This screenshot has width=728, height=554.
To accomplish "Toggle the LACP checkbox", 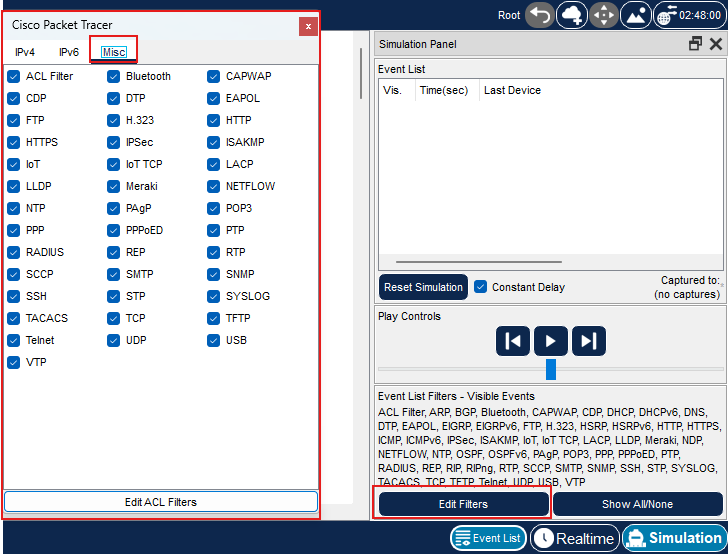I will coord(213,164).
